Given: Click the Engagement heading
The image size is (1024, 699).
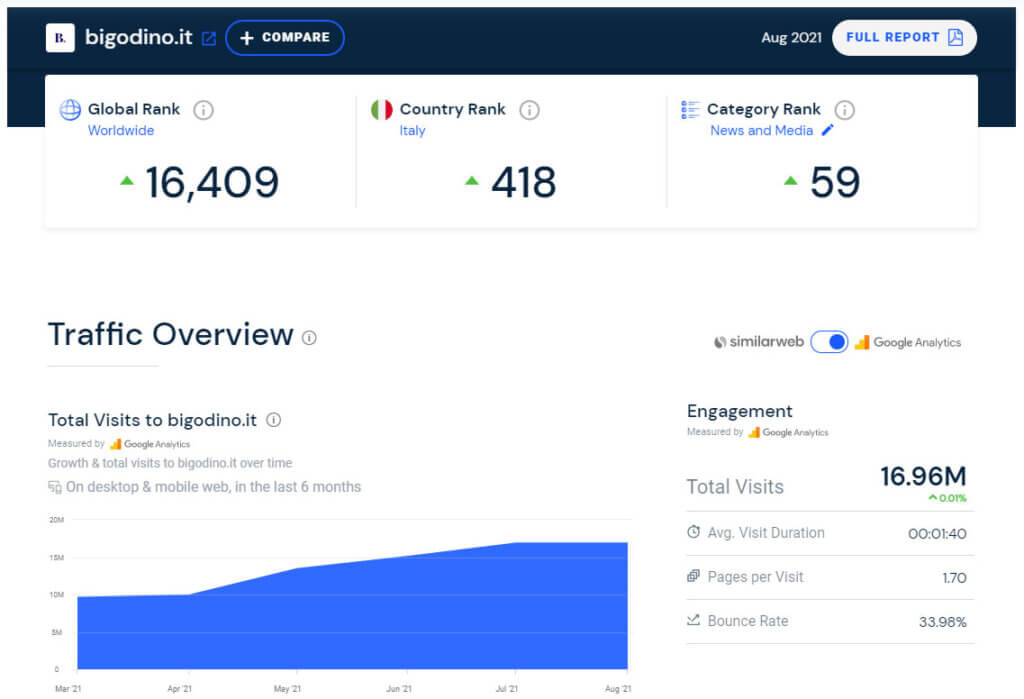Looking at the screenshot, I should coord(739,411).
